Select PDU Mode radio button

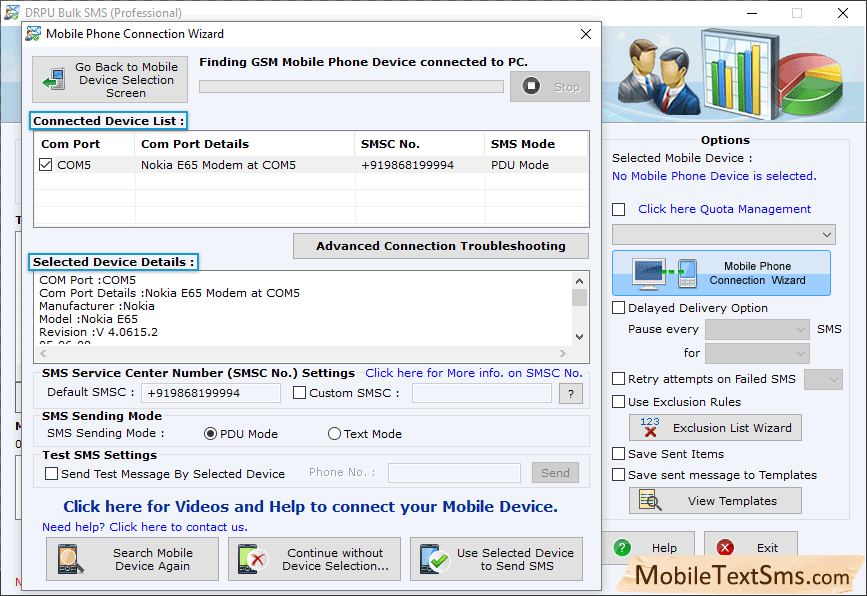coord(210,434)
